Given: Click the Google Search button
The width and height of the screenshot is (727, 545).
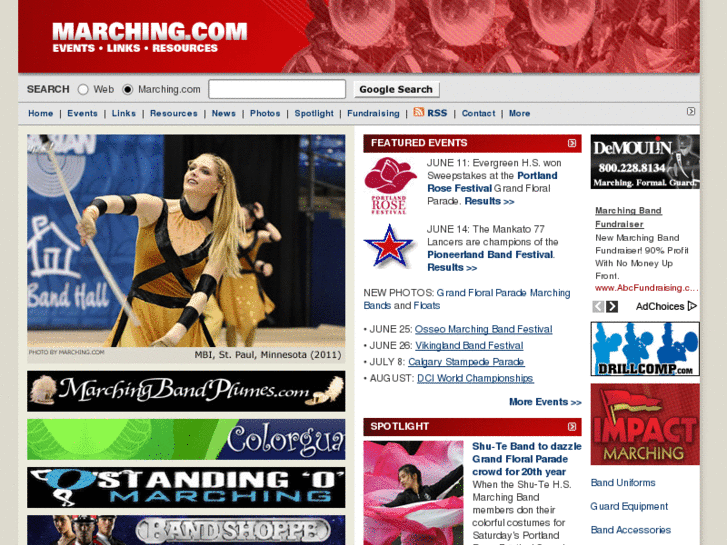Looking at the screenshot, I should [396, 89].
